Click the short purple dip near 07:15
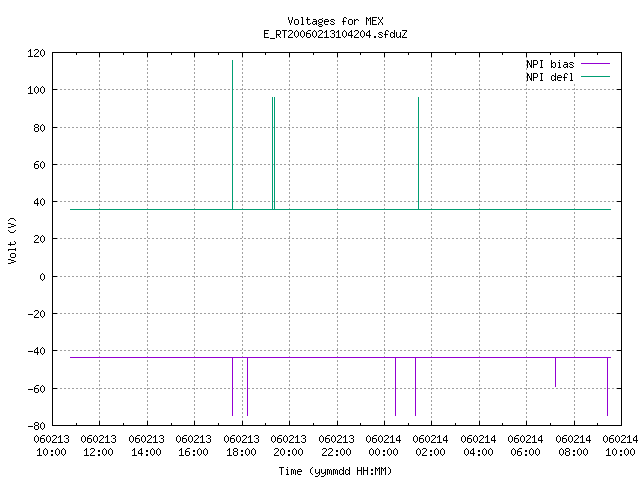The image size is (640, 480). [x=556, y=372]
